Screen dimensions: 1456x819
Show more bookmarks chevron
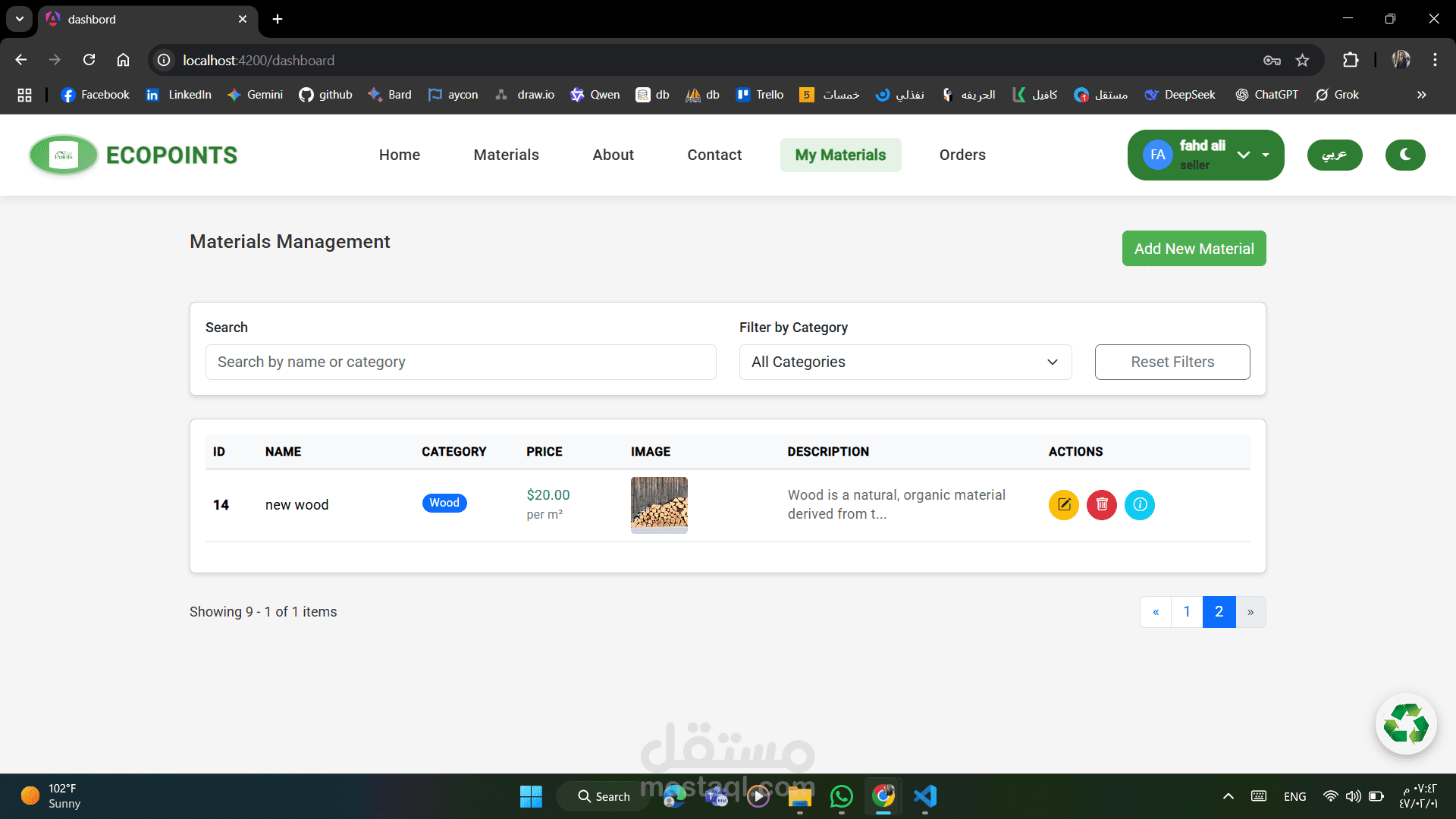coord(1422,95)
